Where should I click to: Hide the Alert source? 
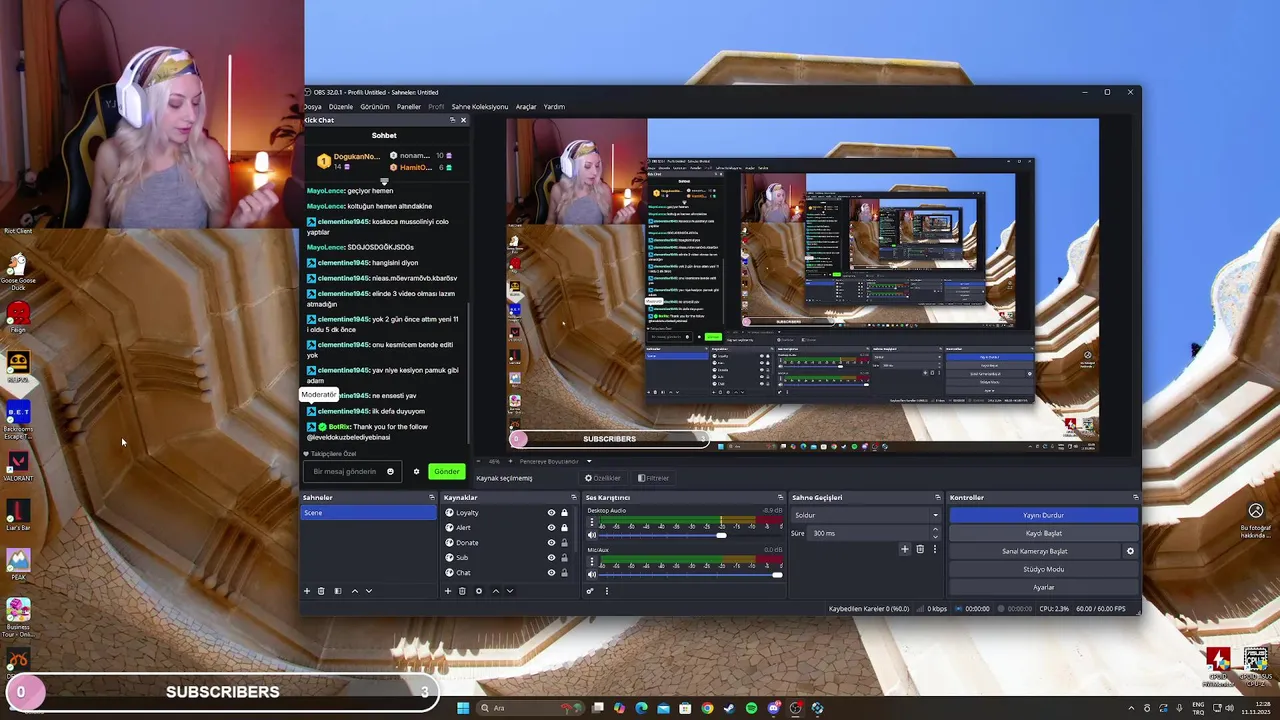click(551, 528)
